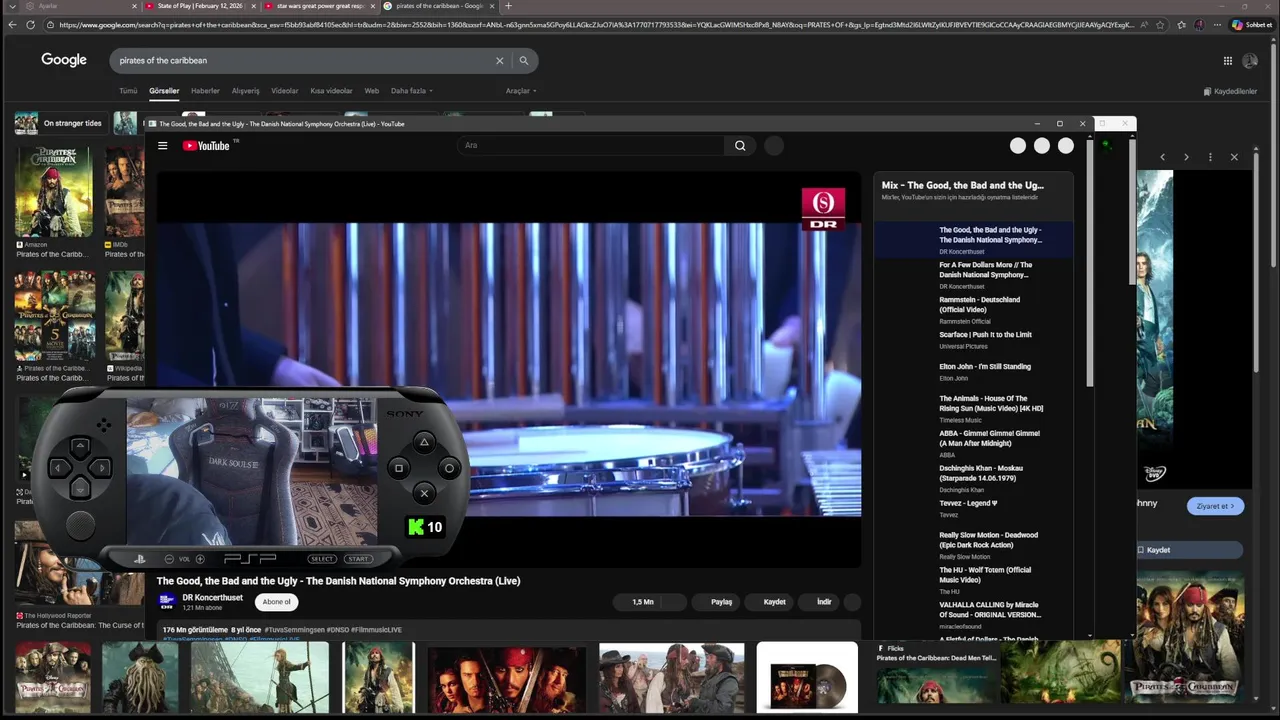
Task: Open the more actions button beside 'İndir'
Action: coord(853,602)
